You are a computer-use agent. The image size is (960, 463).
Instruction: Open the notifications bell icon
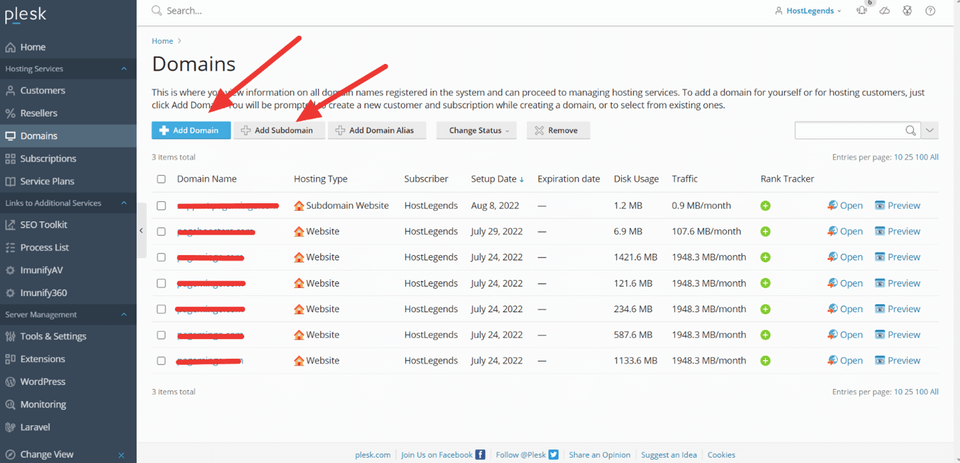862,10
